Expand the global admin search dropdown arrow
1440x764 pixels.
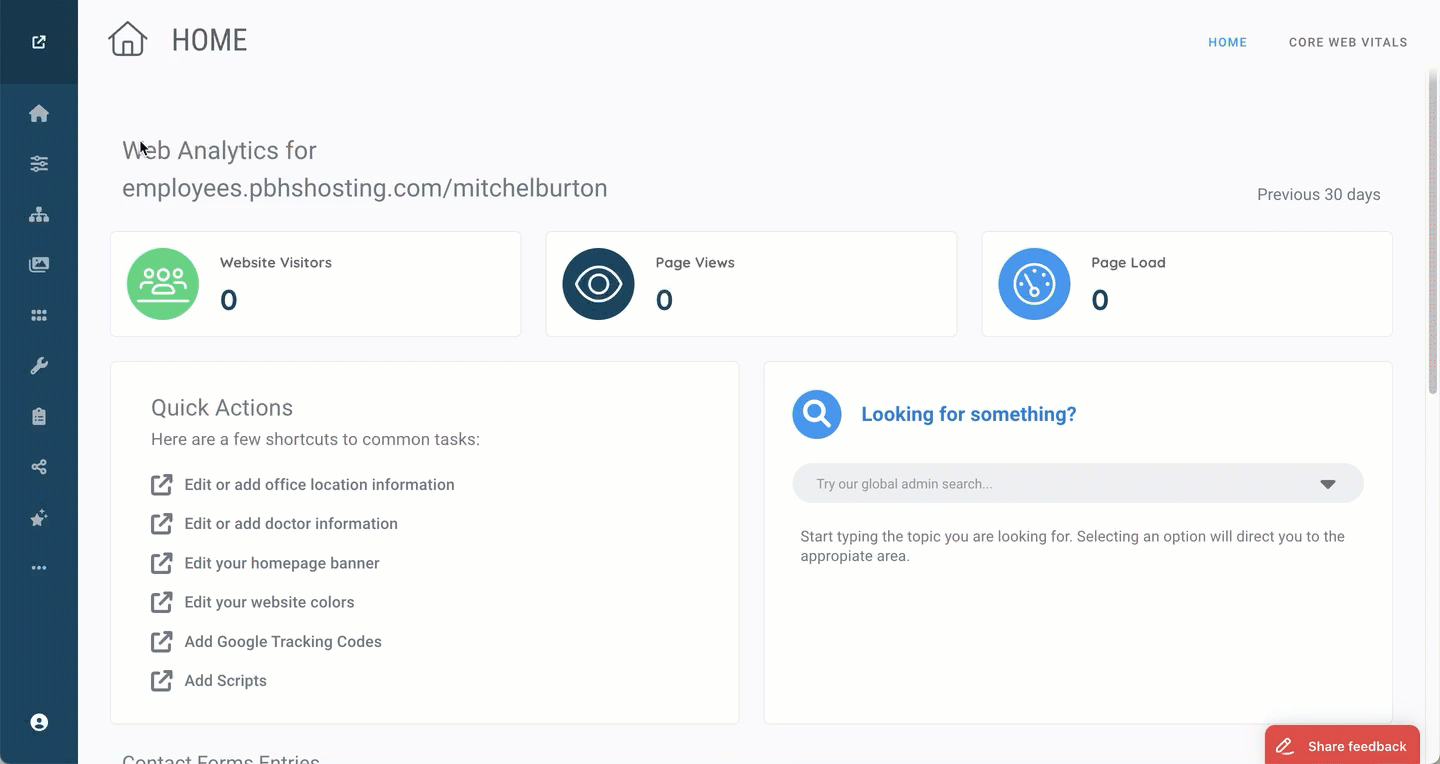click(1327, 484)
